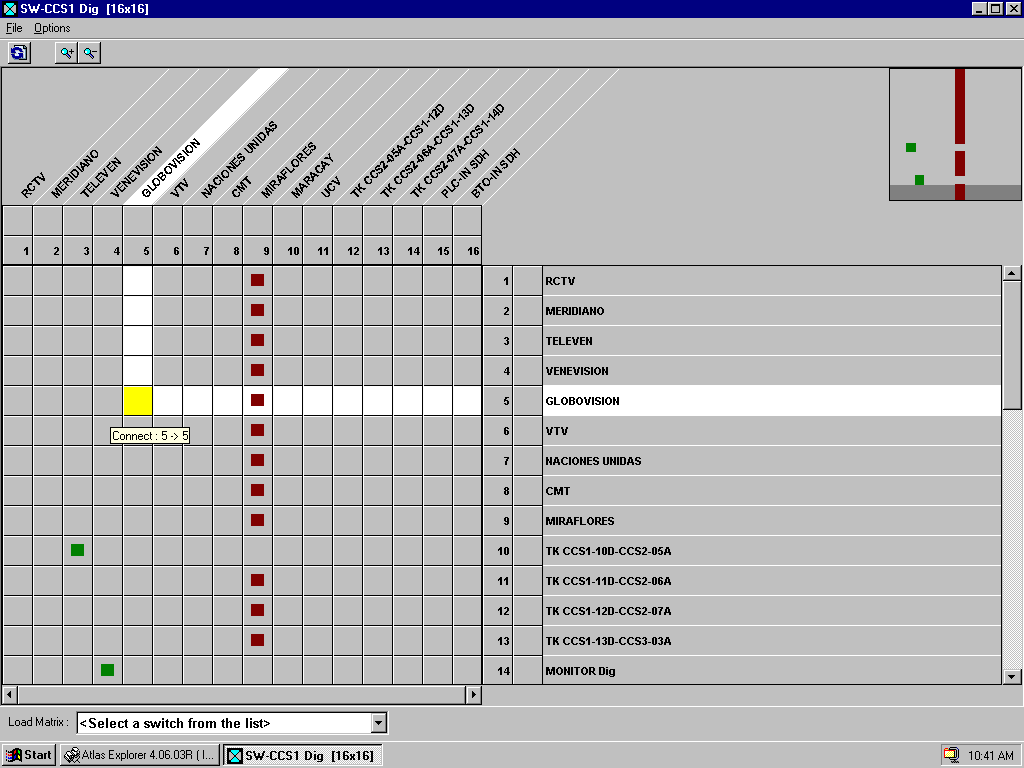Click the vertical scrollbar up arrow
The image size is (1024, 768).
[x=1011, y=273]
